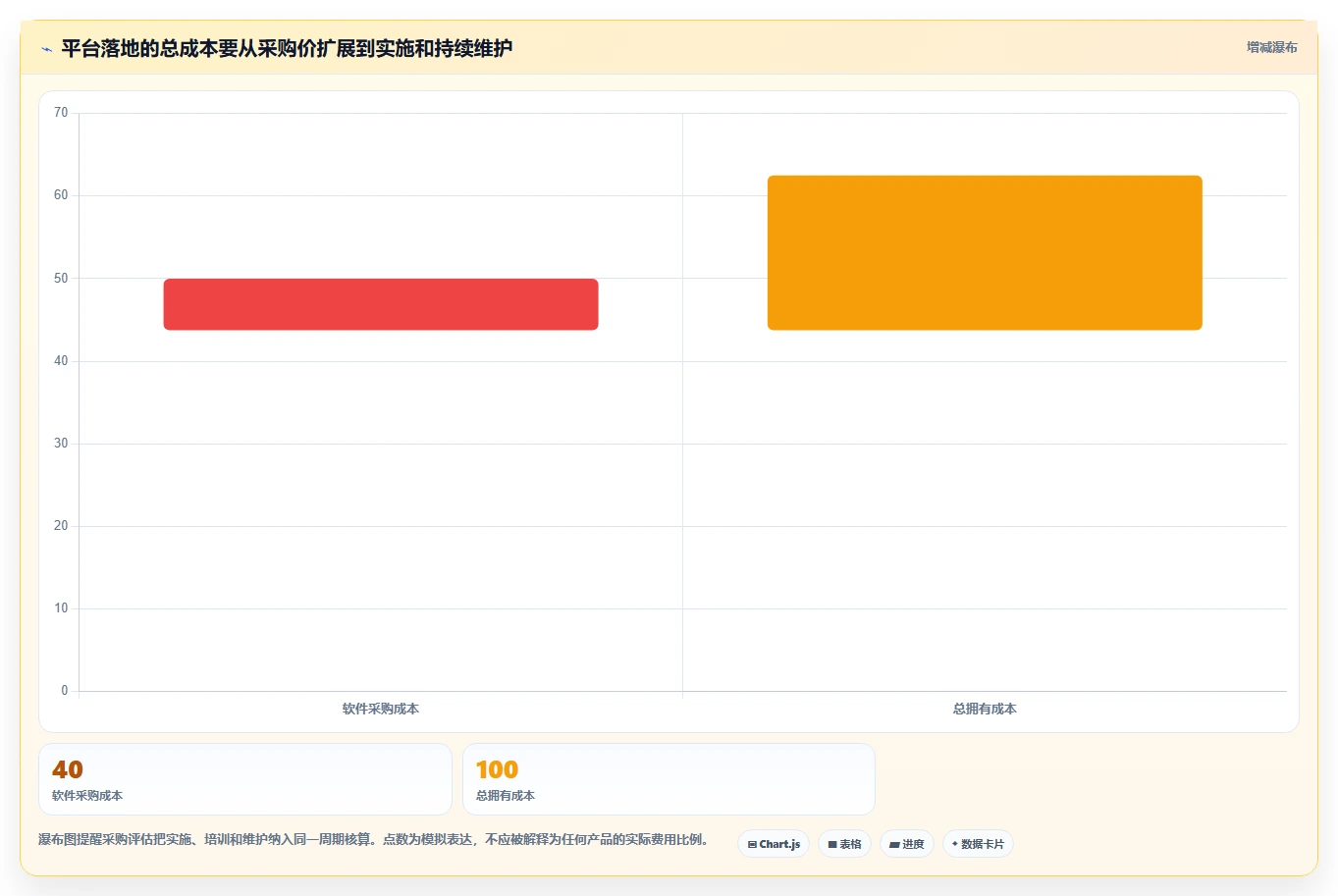Viewport: 1338px width, 896px height.
Task: Click the Chart.js tag chip
Action: tap(774, 844)
